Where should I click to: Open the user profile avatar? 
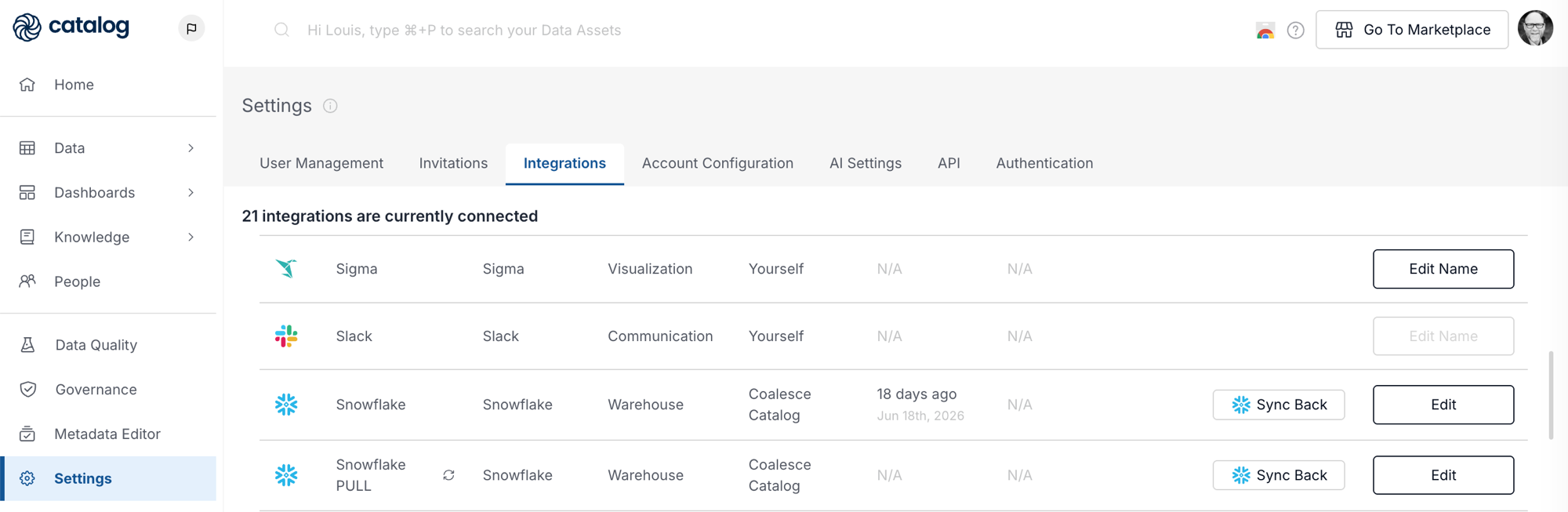[x=1535, y=29]
